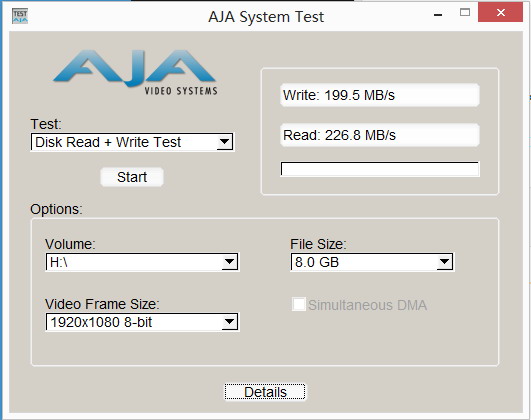Enable the Simultaneous DMA checkbox
Screen dimensions: 531x420
tap(299, 304)
